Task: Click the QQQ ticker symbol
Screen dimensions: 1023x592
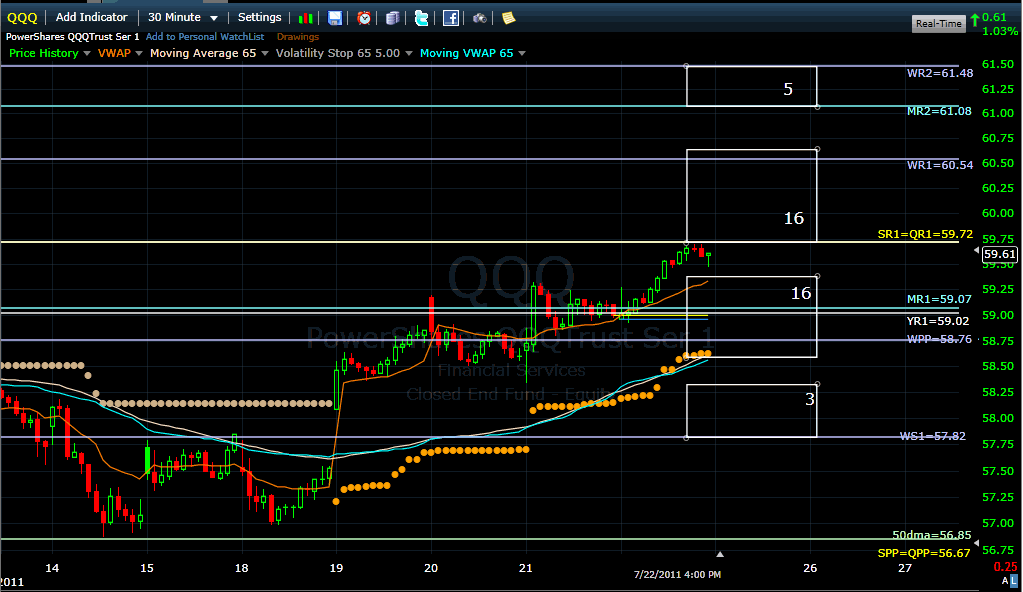Action: [22, 18]
